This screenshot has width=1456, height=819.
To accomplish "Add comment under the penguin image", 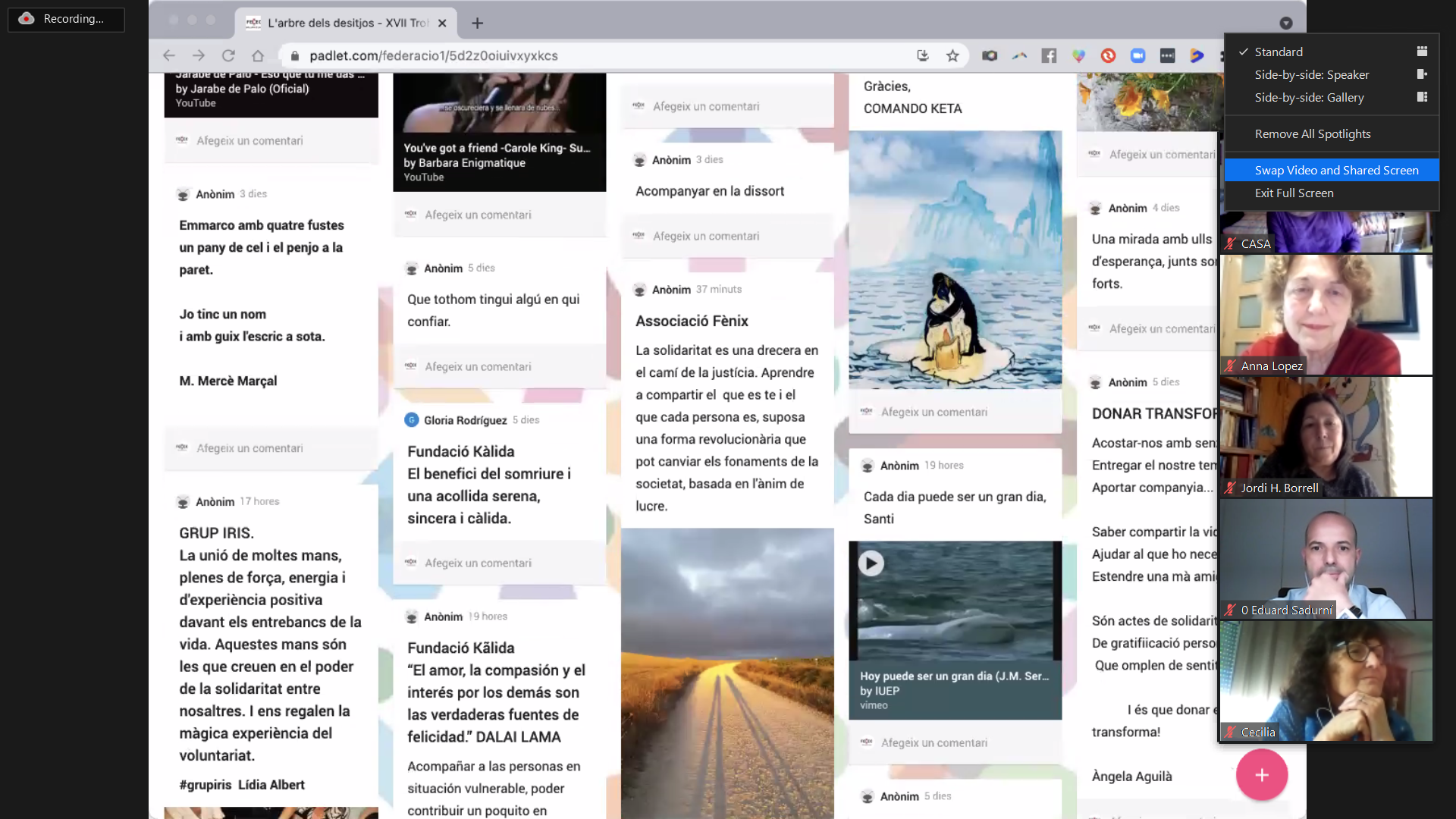I will tap(955, 412).
